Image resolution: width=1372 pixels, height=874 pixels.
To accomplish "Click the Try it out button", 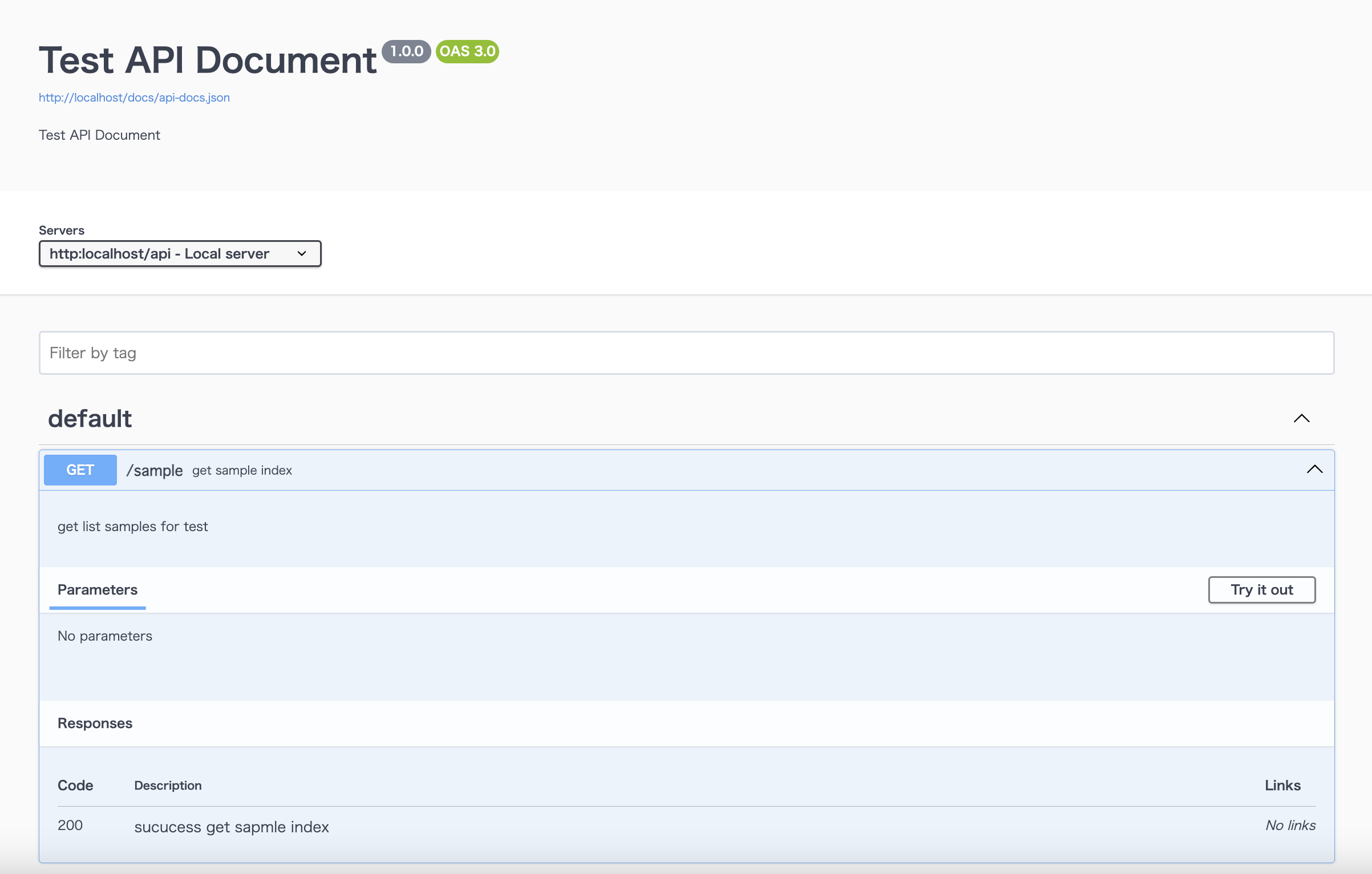I will pyautogui.click(x=1261, y=589).
